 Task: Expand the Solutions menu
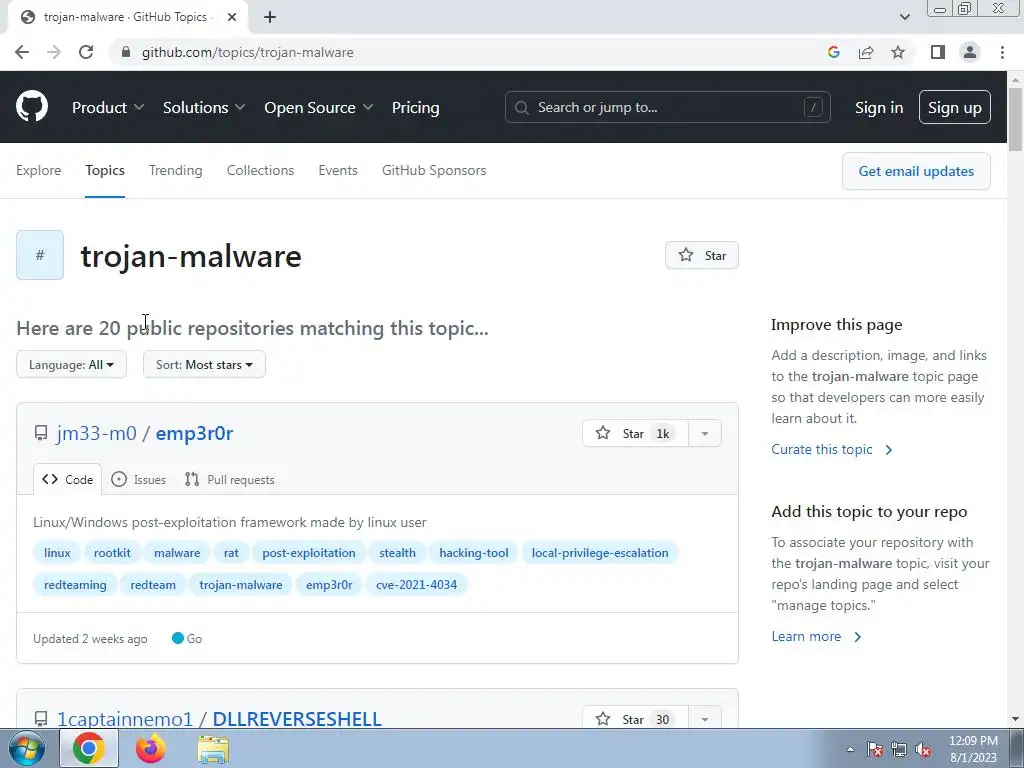point(204,107)
